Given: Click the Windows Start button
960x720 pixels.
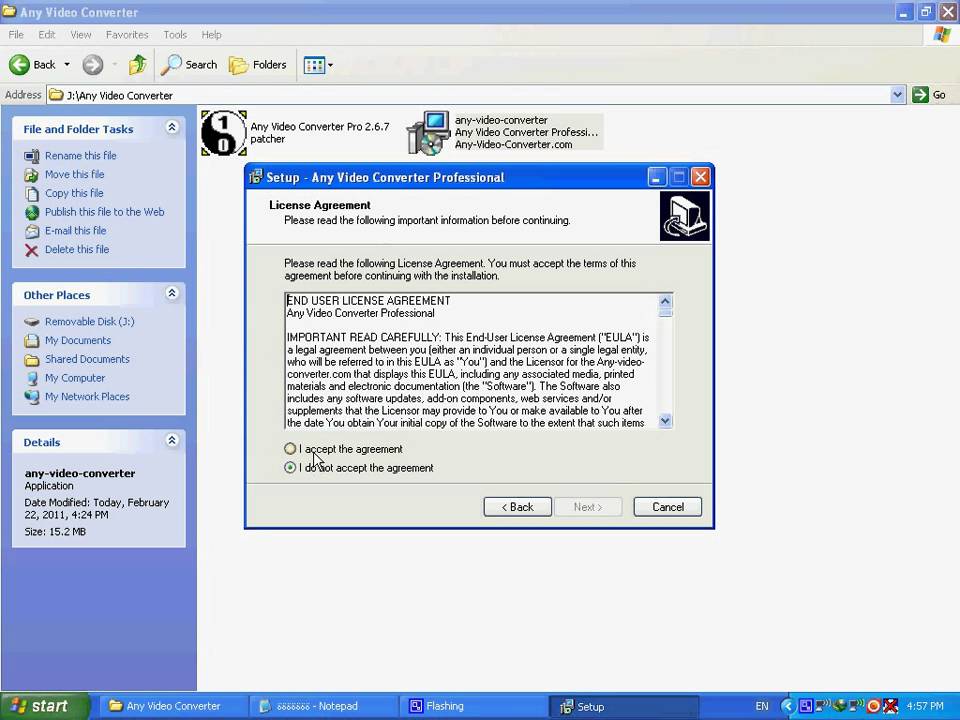Looking at the screenshot, I should click(45, 706).
